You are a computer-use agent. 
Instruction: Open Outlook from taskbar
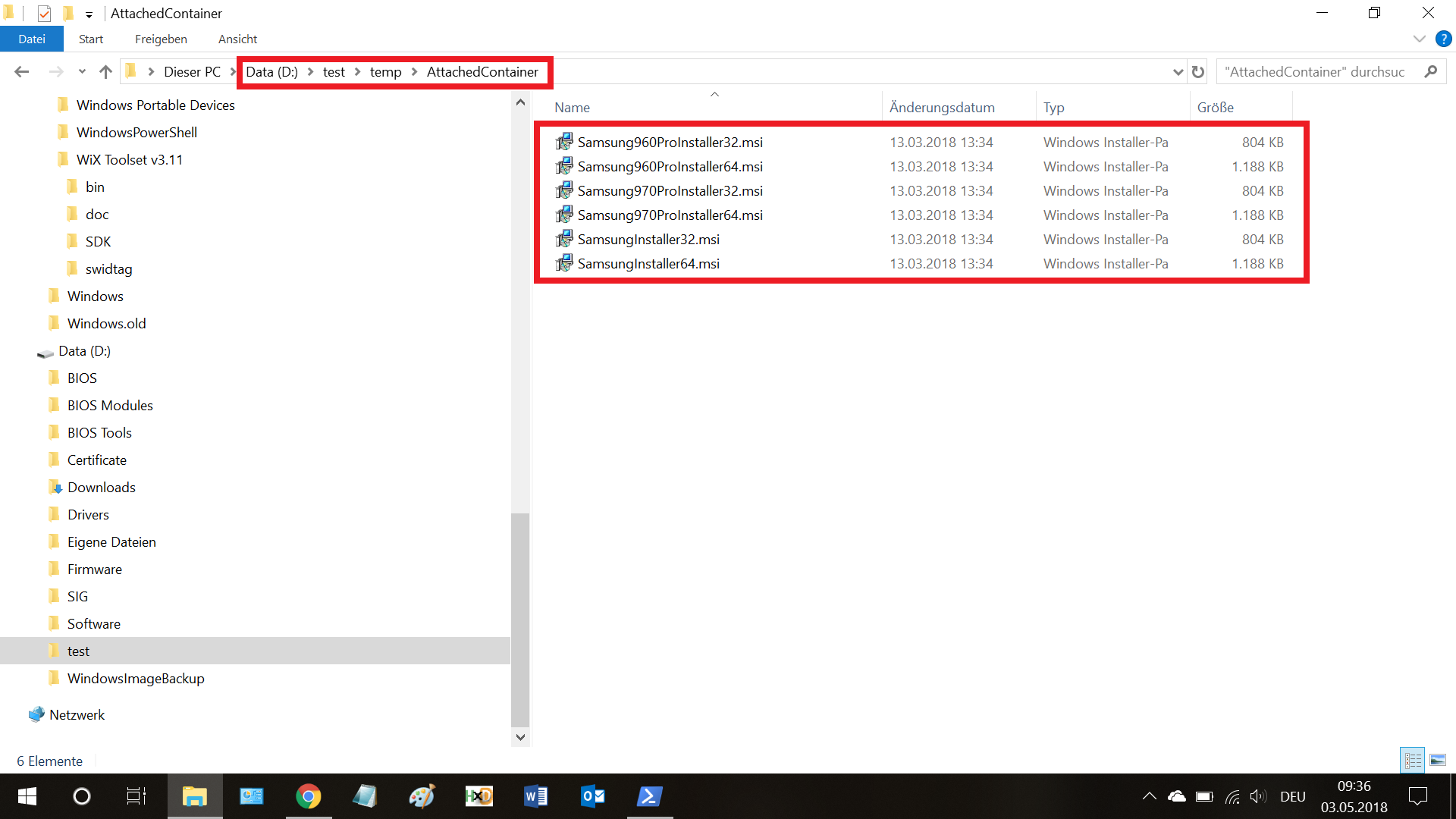coord(592,796)
